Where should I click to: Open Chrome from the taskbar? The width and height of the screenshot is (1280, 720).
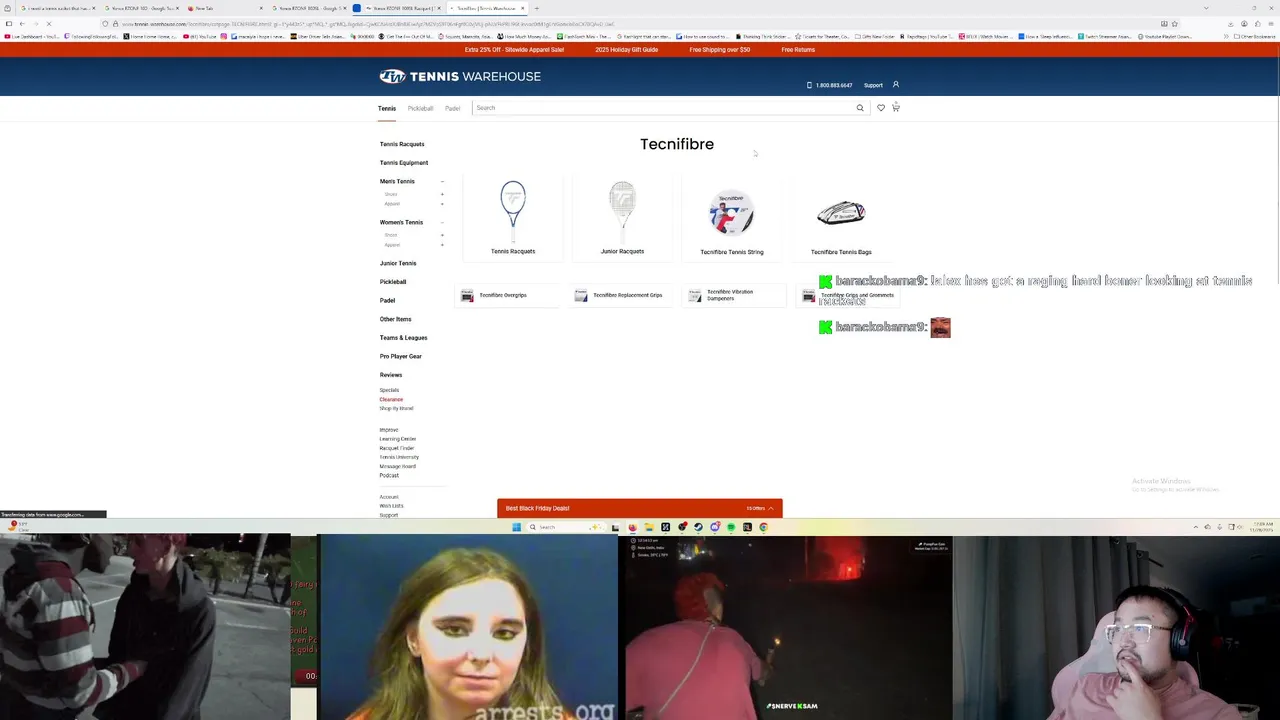click(764, 527)
